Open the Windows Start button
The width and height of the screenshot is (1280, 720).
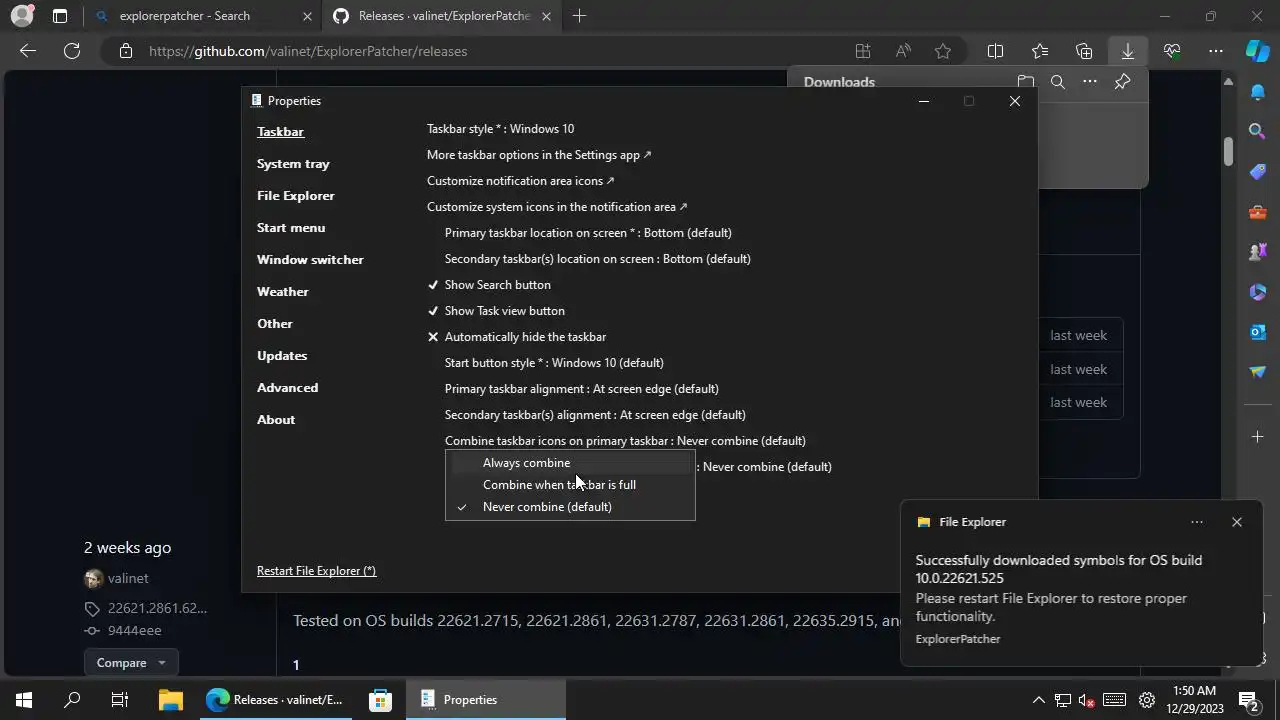click(24, 700)
